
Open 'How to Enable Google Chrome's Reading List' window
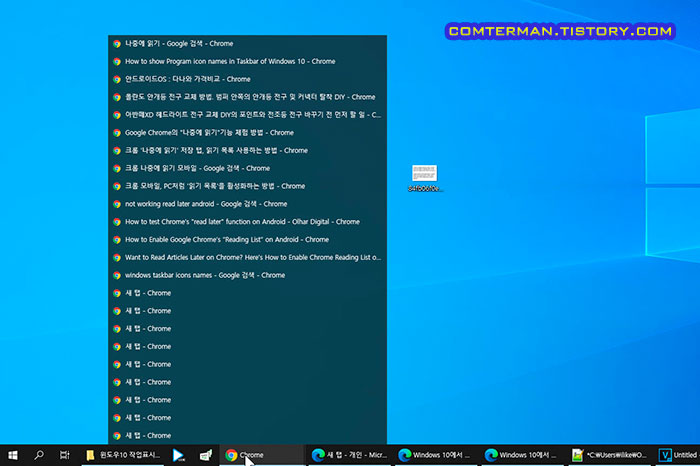(x=247, y=240)
